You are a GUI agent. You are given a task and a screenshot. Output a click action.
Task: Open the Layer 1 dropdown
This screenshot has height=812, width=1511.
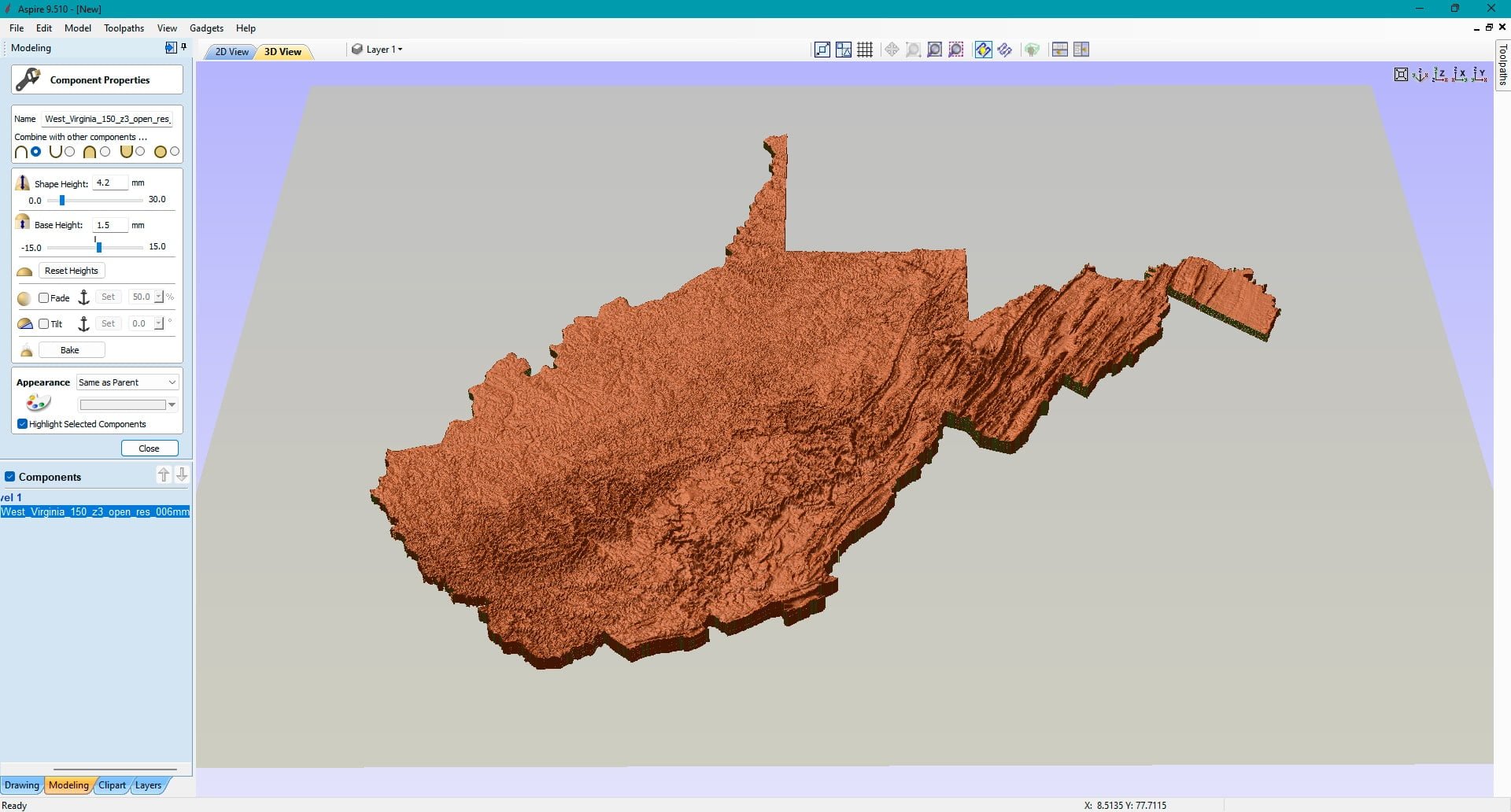pyautogui.click(x=378, y=49)
